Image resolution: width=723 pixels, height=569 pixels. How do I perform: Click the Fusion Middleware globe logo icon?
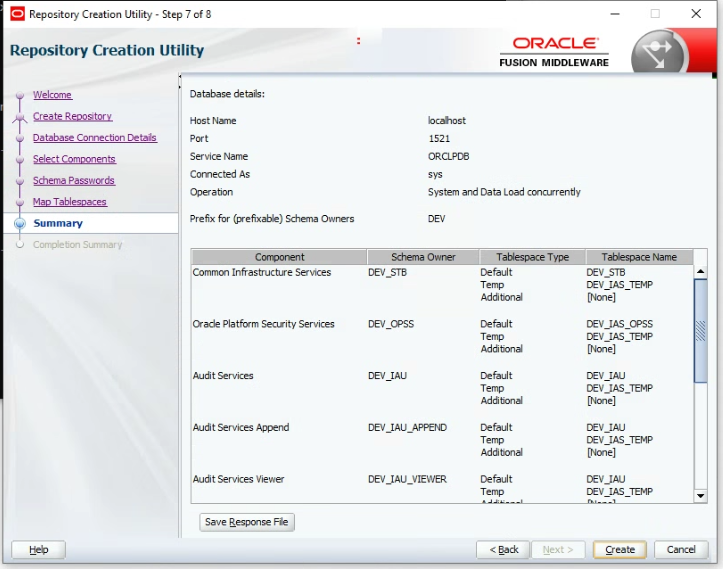tap(658, 52)
